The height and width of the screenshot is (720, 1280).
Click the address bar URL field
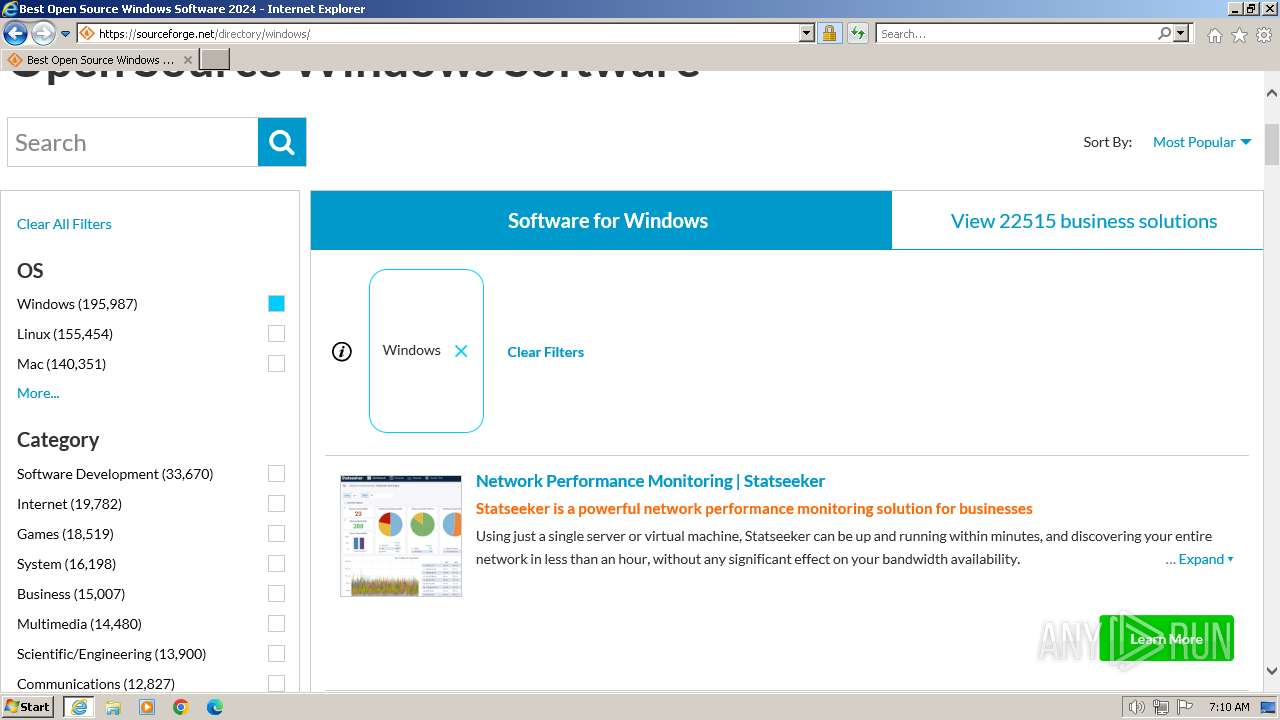point(438,33)
